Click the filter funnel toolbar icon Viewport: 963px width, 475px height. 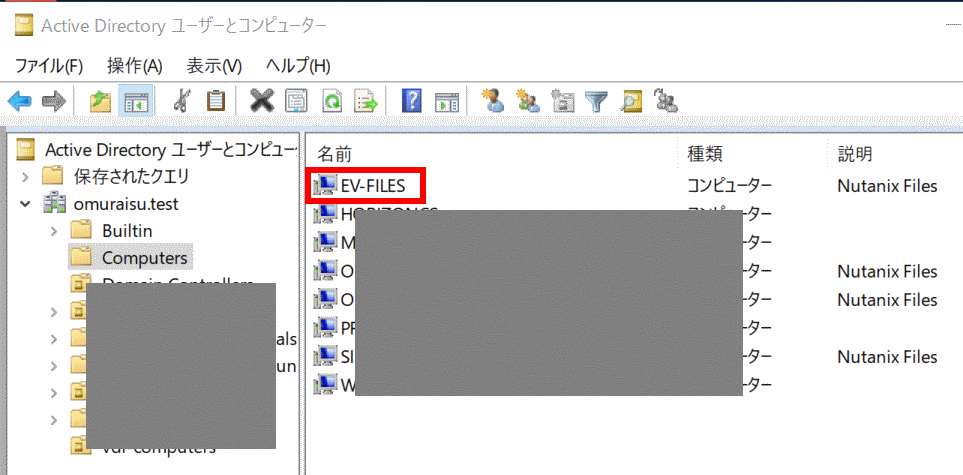pyautogui.click(x=596, y=101)
